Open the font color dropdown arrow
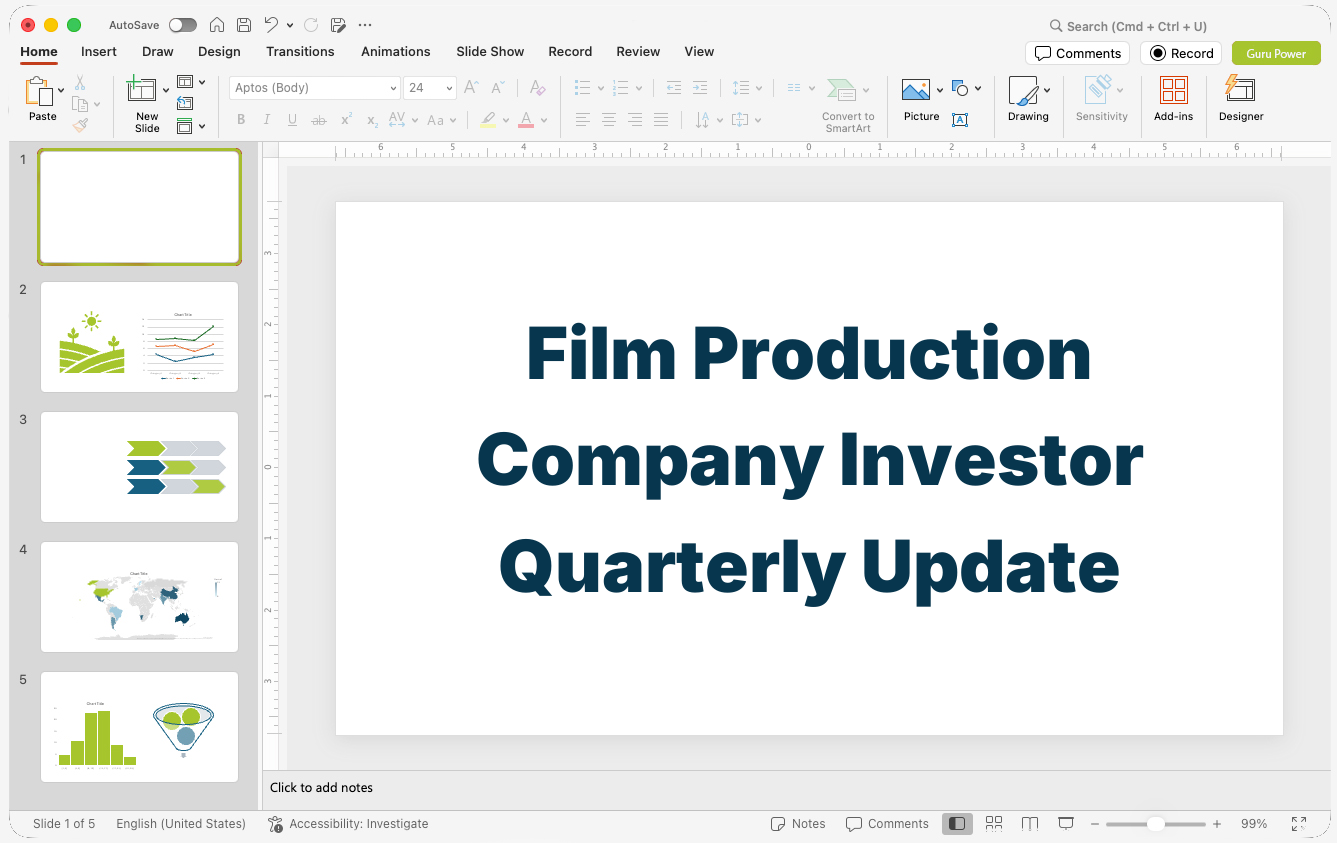The image size is (1337, 843). 544,120
